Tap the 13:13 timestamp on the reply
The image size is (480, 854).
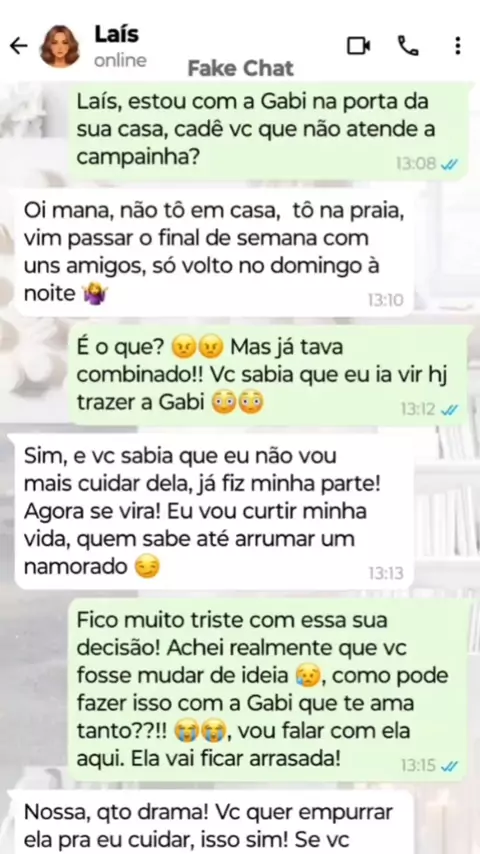click(x=386, y=573)
